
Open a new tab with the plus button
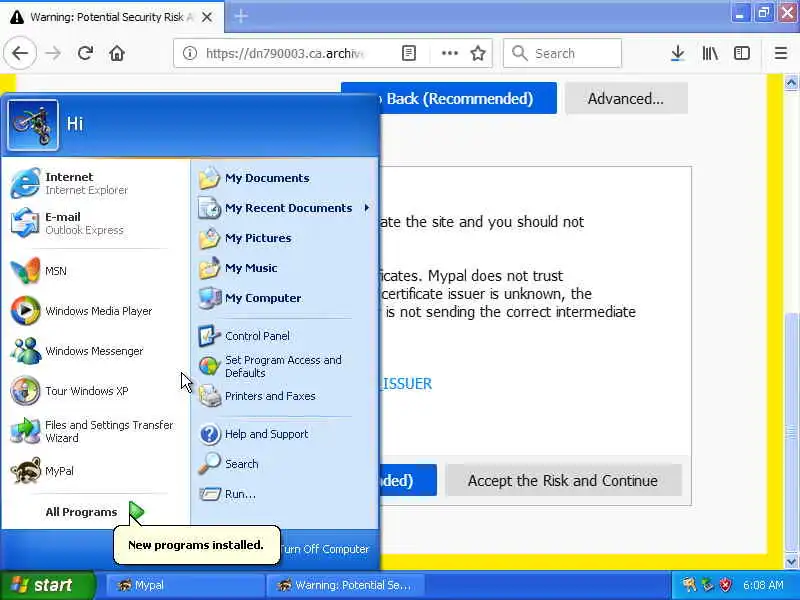(241, 17)
